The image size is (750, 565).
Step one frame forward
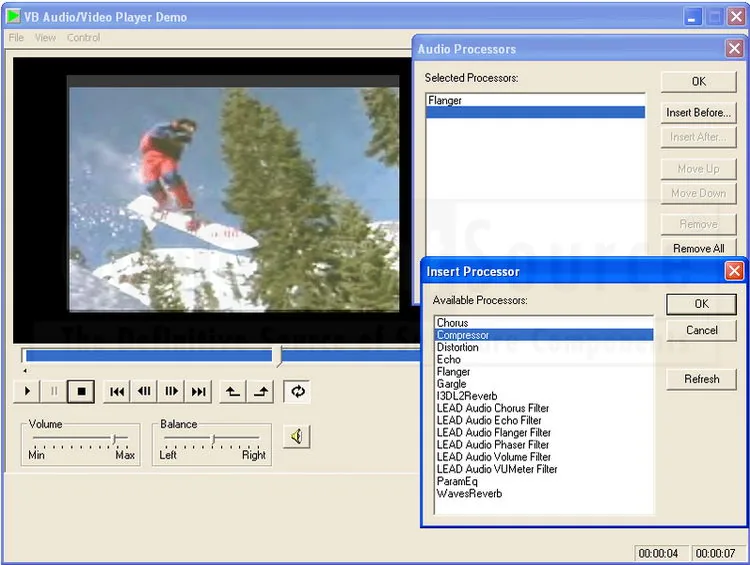pos(171,391)
